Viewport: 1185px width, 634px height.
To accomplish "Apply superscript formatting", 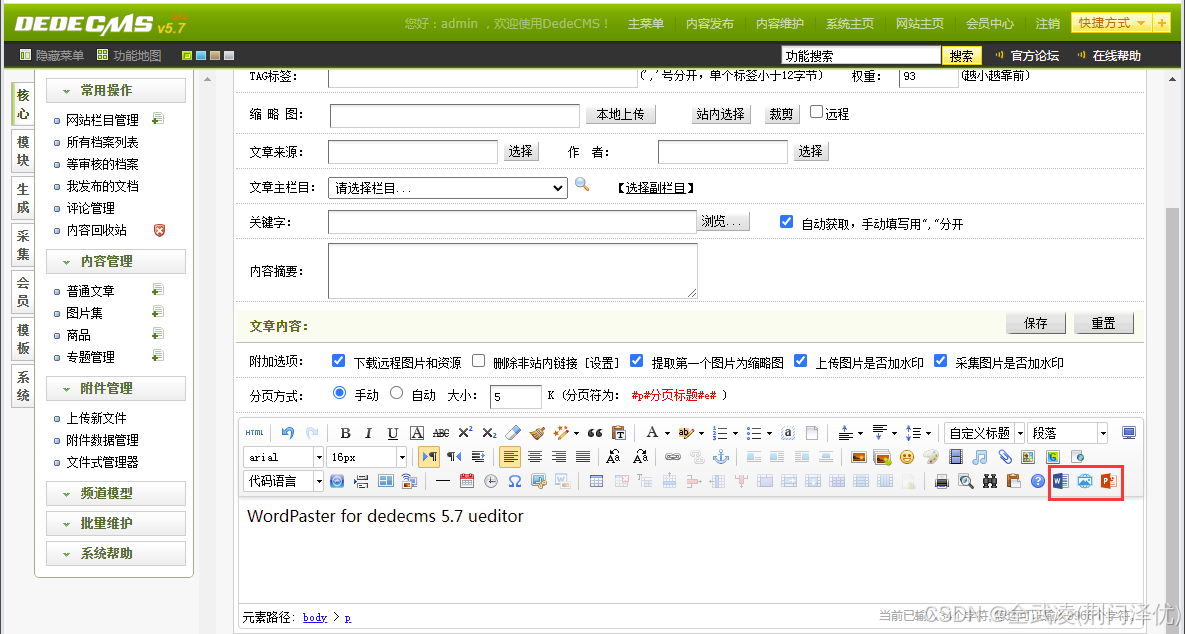I will [x=466, y=433].
